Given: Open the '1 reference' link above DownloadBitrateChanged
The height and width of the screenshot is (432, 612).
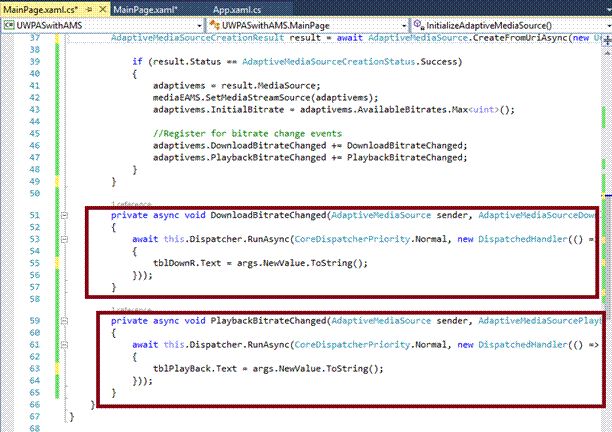Looking at the screenshot, I should tap(131, 204).
